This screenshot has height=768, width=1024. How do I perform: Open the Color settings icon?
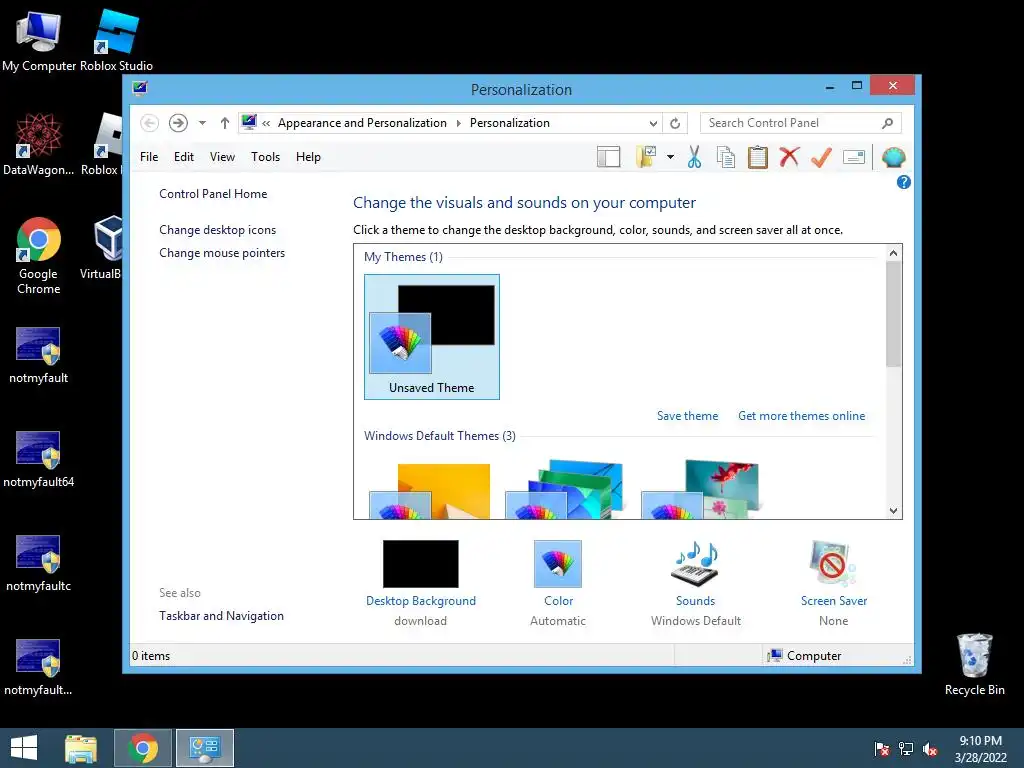[558, 564]
